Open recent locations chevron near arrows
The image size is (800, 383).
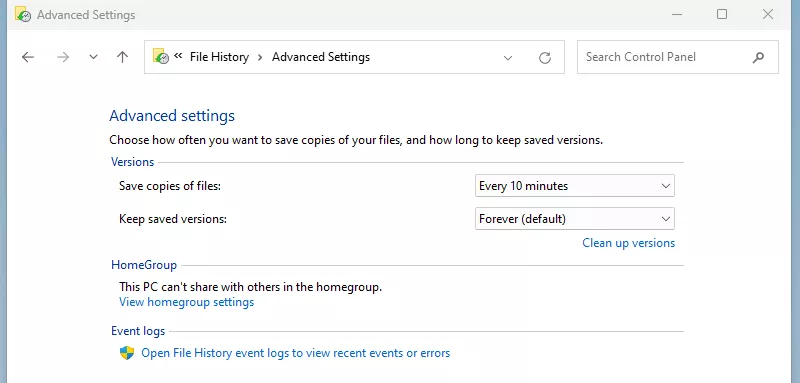pyautogui.click(x=93, y=57)
